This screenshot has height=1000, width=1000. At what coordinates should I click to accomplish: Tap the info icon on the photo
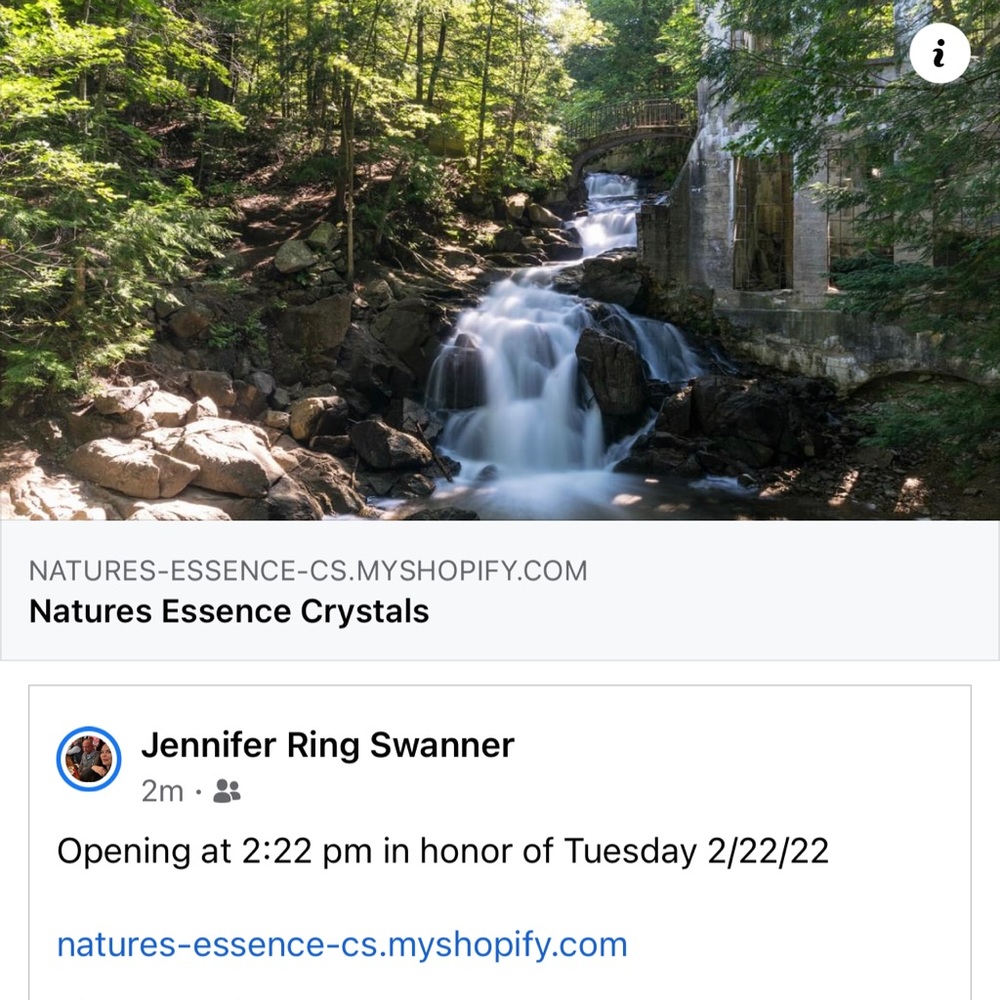(x=939, y=55)
